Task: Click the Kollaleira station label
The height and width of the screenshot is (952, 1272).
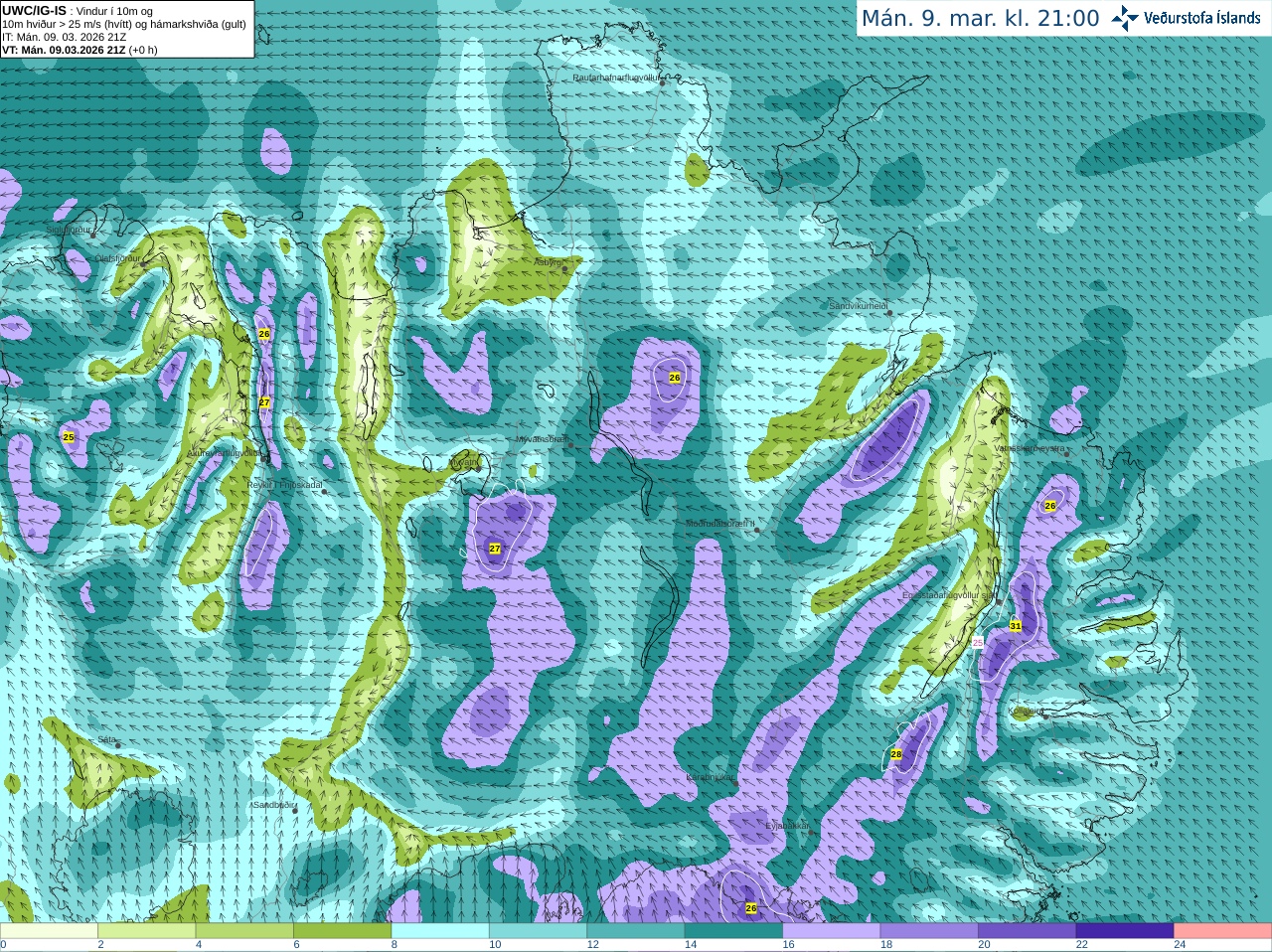Action: (x=1026, y=712)
